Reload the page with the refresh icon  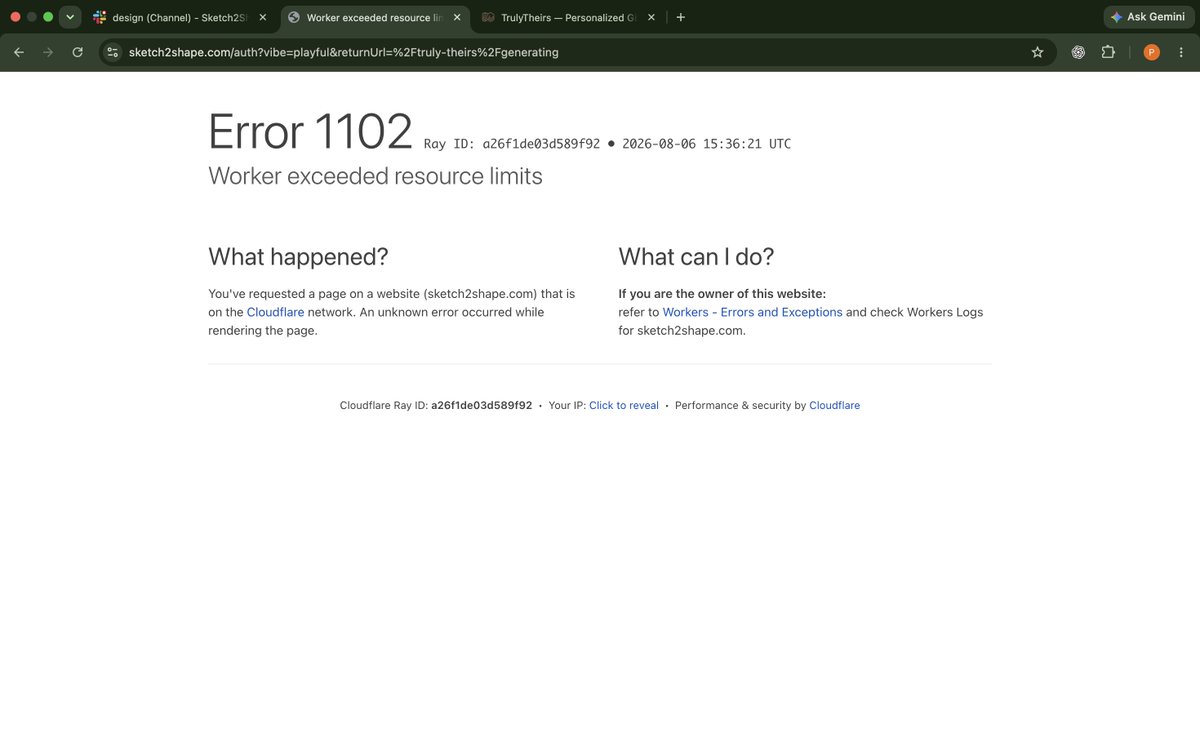click(77, 52)
